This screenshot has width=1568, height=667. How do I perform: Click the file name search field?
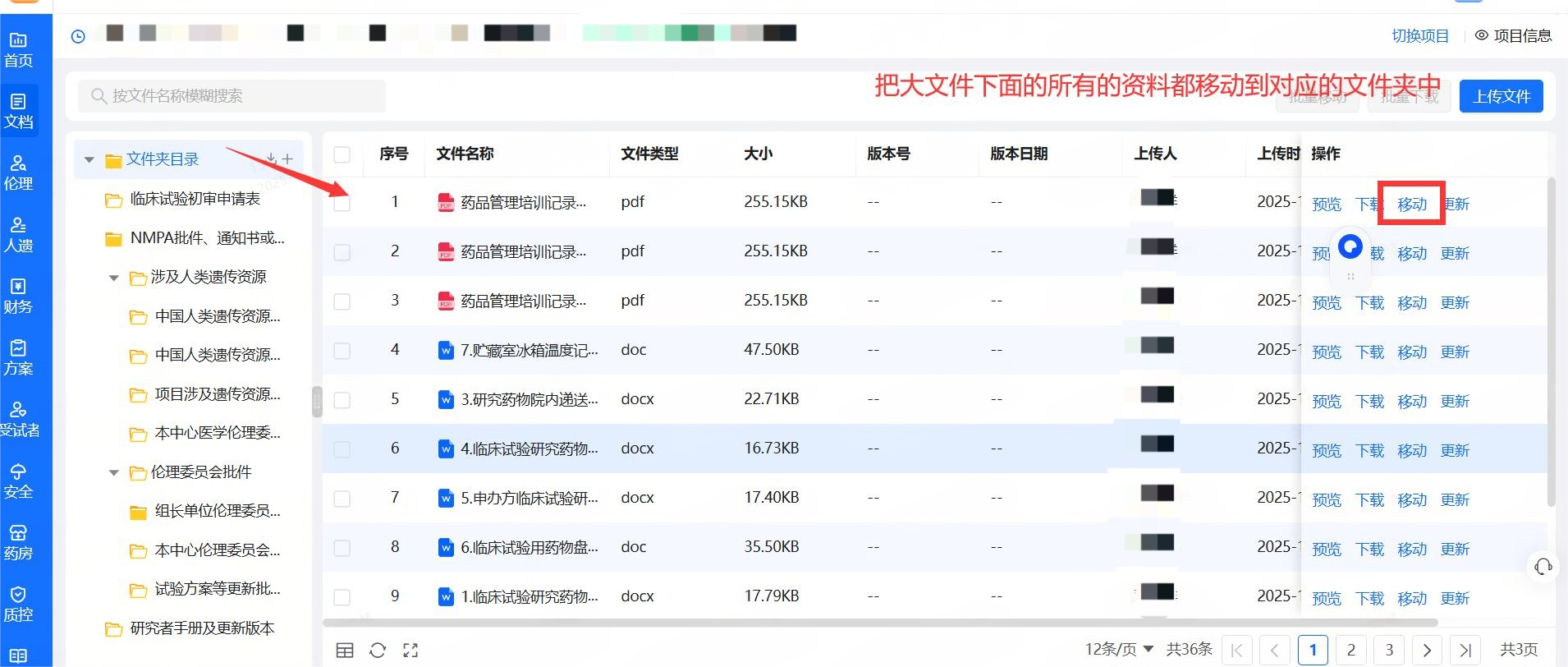(x=232, y=96)
